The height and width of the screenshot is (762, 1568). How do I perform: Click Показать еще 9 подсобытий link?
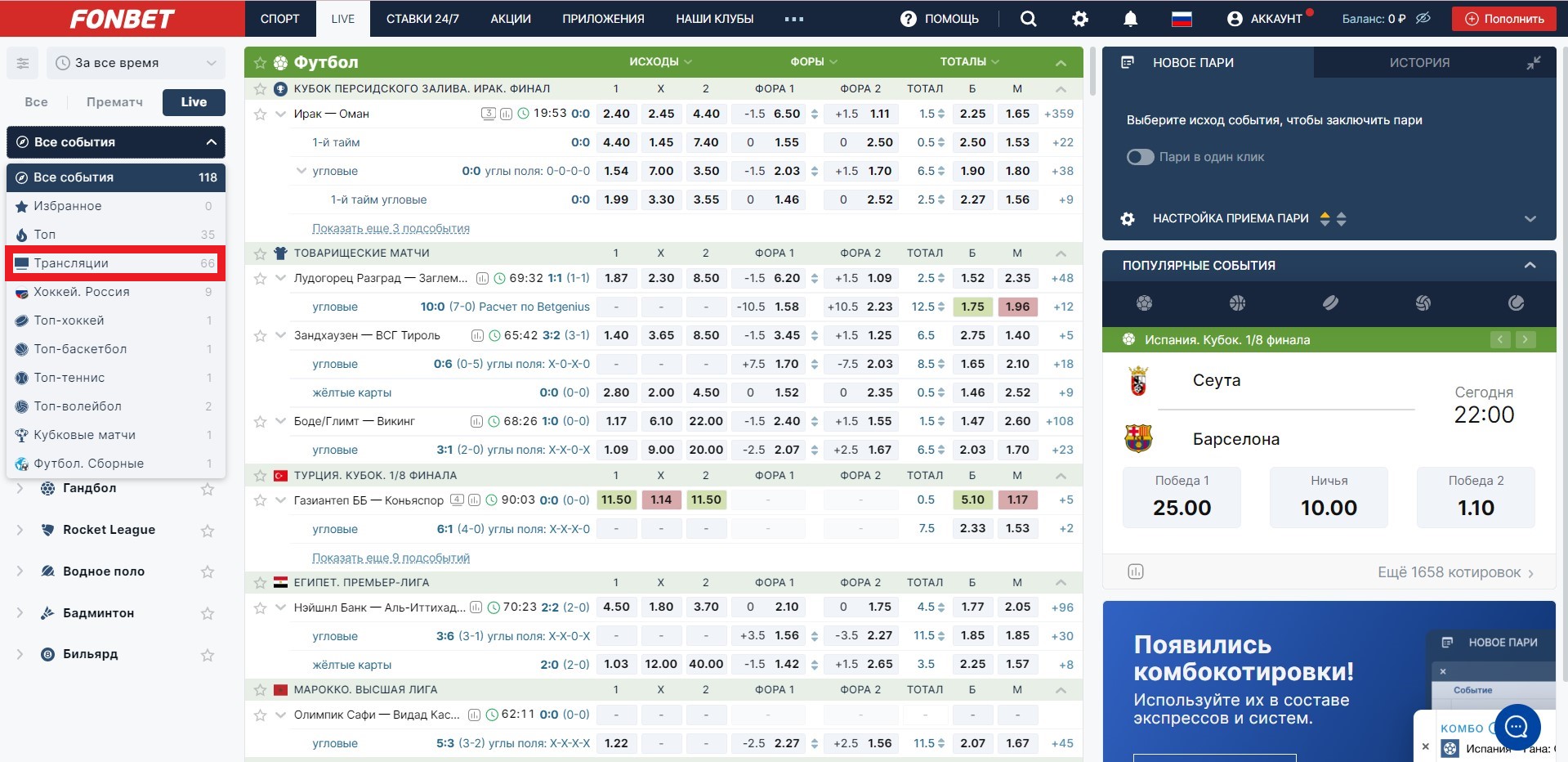391,558
